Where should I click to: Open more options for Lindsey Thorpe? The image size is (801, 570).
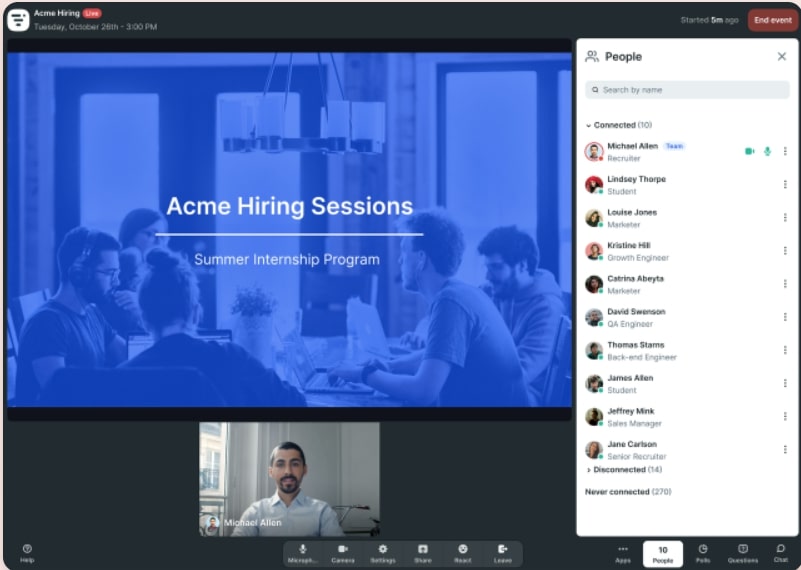point(785,184)
